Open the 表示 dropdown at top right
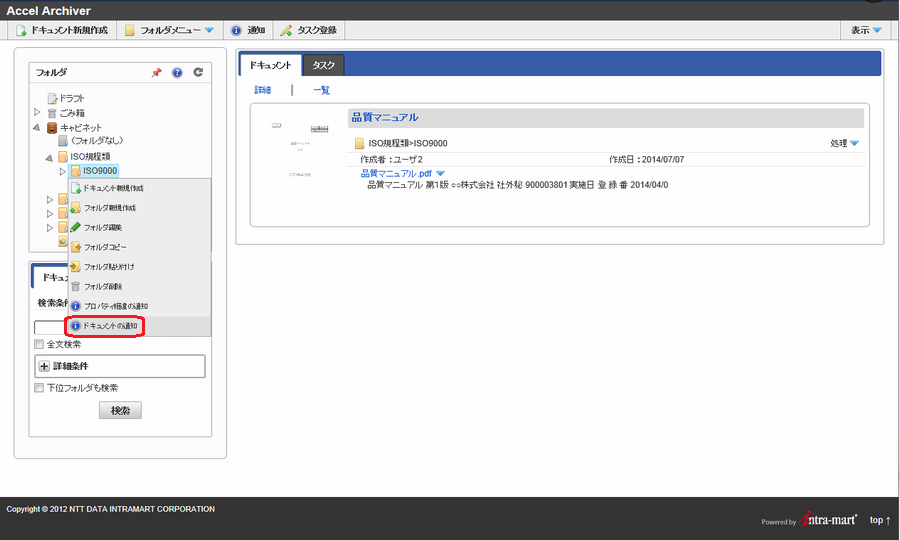 coord(865,30)
